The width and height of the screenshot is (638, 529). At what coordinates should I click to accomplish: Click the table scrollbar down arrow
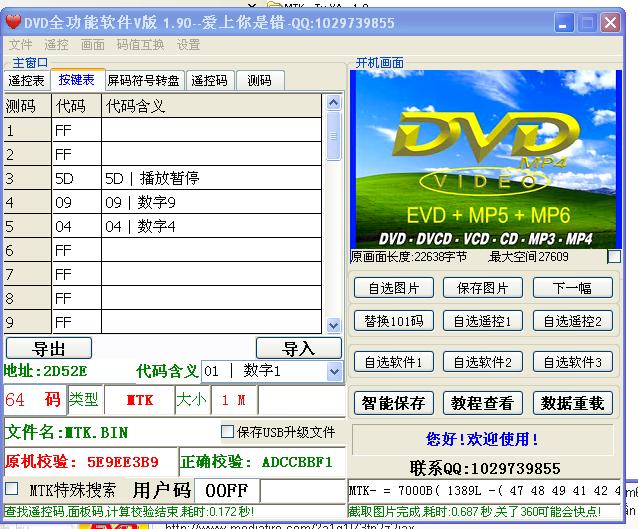click(334, 326)
